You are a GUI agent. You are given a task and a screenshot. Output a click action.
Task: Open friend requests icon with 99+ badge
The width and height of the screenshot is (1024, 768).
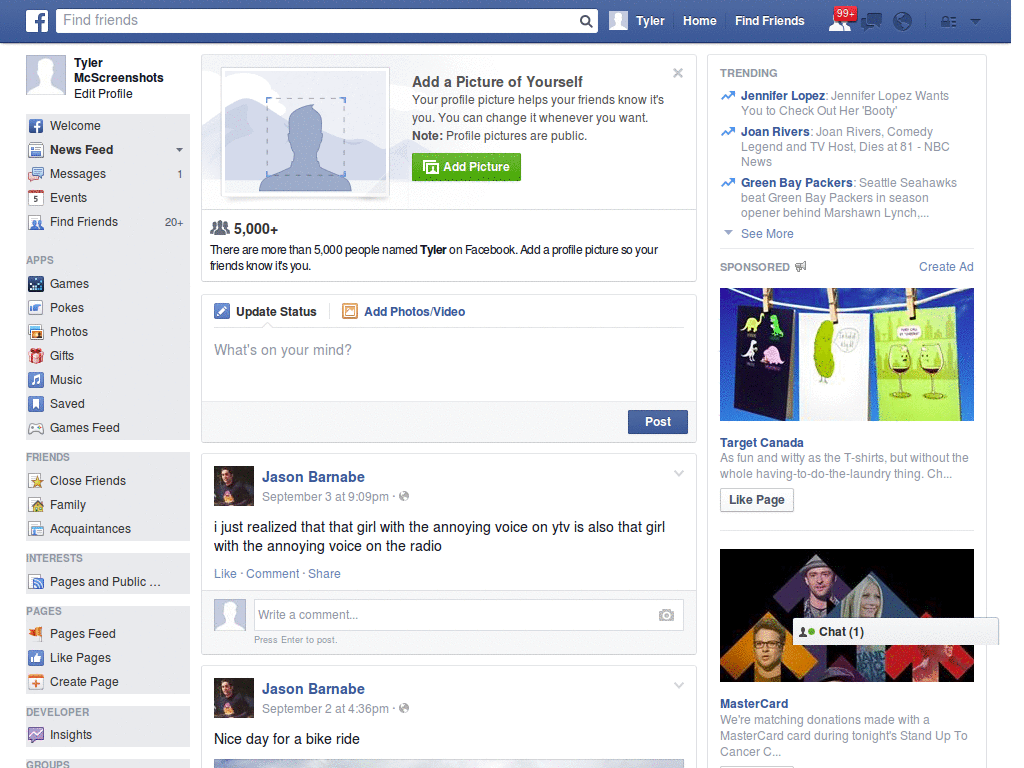point(840,21)
